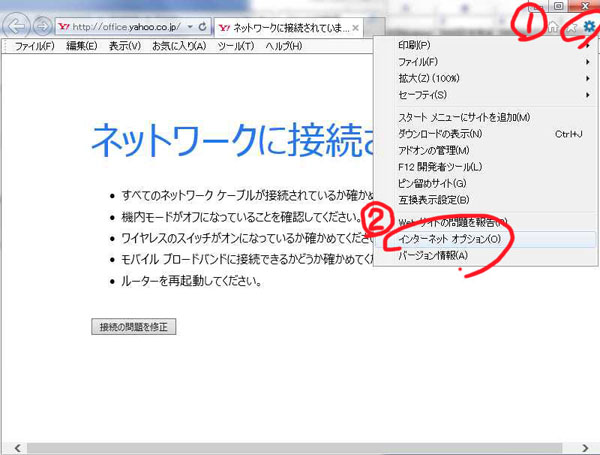This screenshot has width=600, height=455.
Task: Expand the 拡大(Z) (100%) submenu arrow
Action: (588, 78)
